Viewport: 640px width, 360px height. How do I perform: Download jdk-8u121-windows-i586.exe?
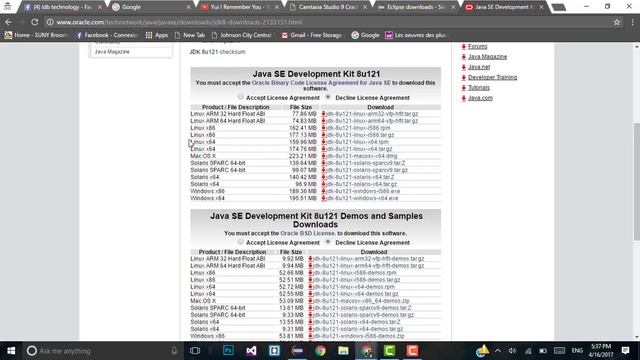coord(363,191)
